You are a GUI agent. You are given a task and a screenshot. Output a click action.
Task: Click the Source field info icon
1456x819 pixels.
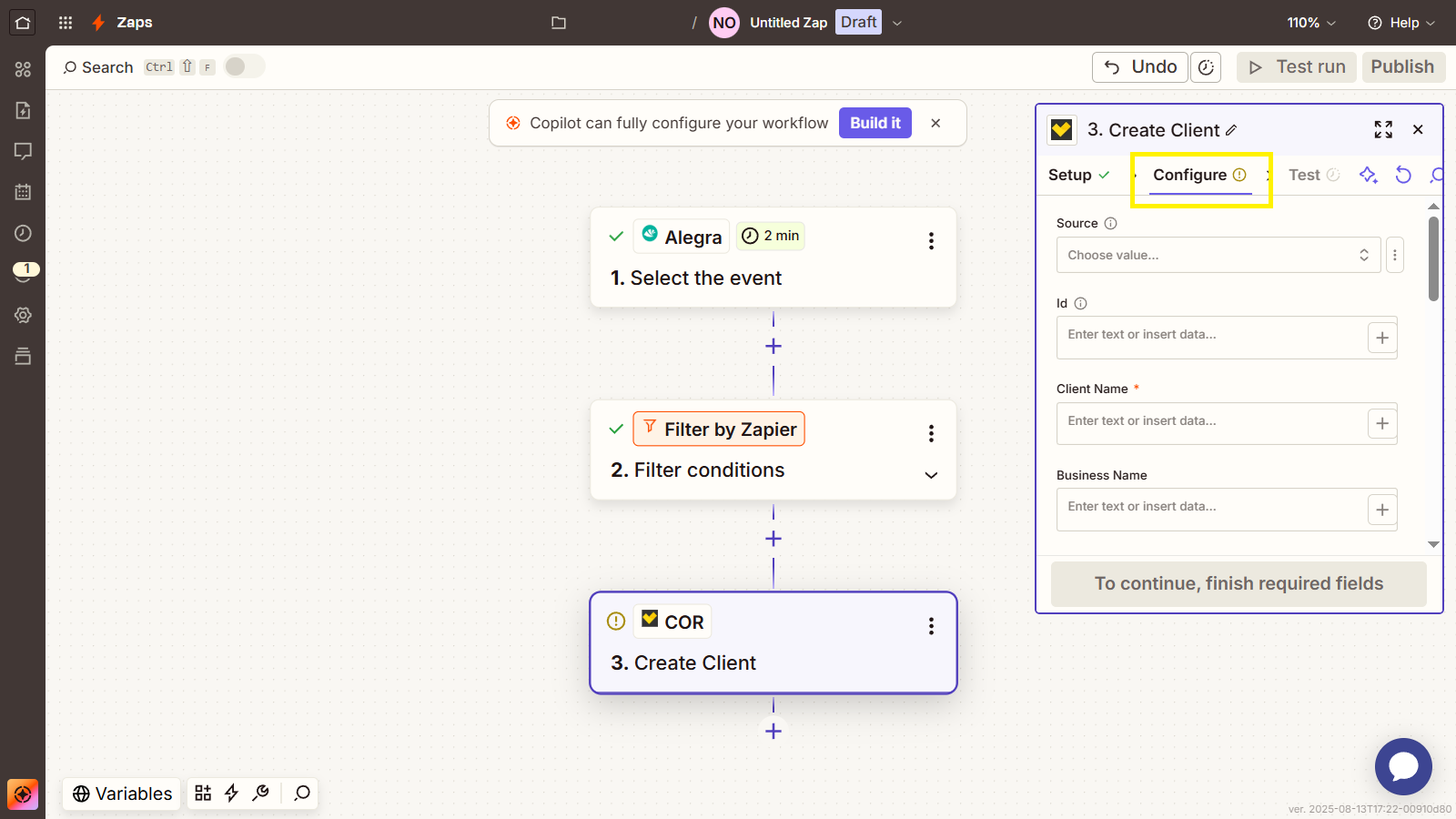(1110, 224)
